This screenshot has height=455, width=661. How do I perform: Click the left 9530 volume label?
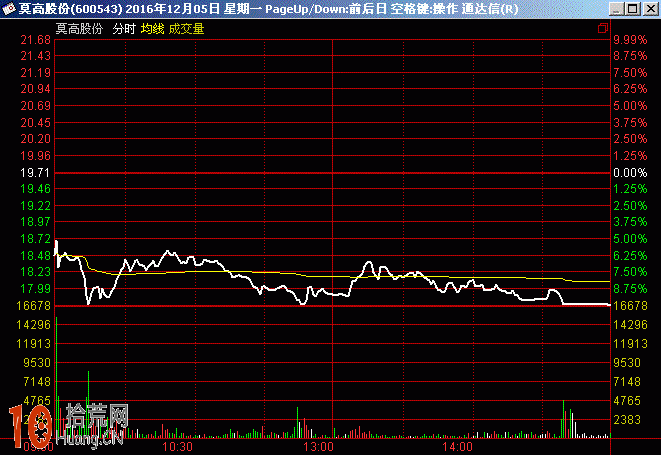click(x=37, y=363)
